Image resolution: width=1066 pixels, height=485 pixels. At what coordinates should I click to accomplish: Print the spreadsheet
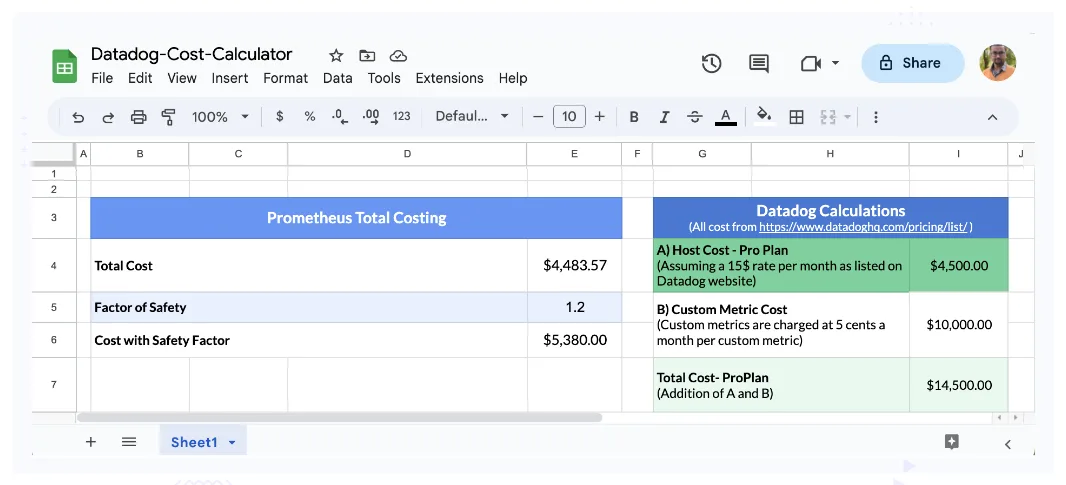[x=139, y=117]
